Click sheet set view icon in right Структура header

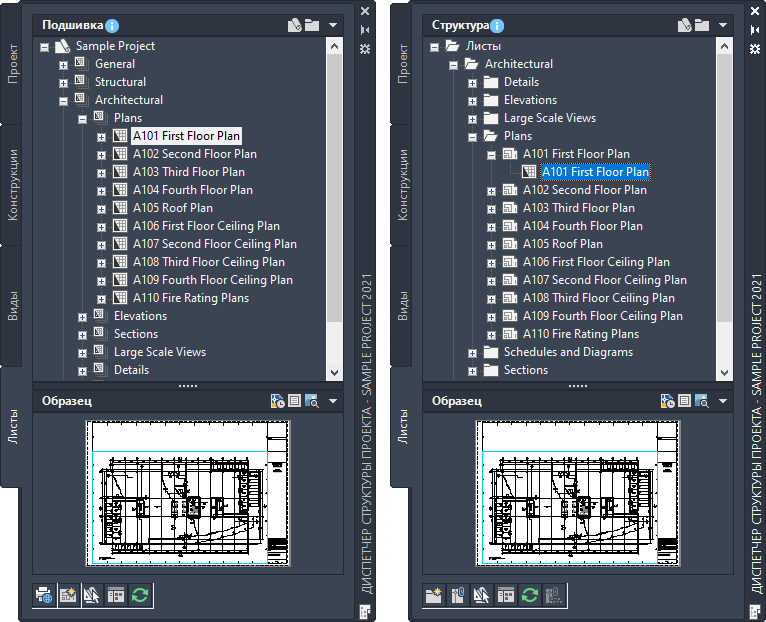tap(685, 25)
